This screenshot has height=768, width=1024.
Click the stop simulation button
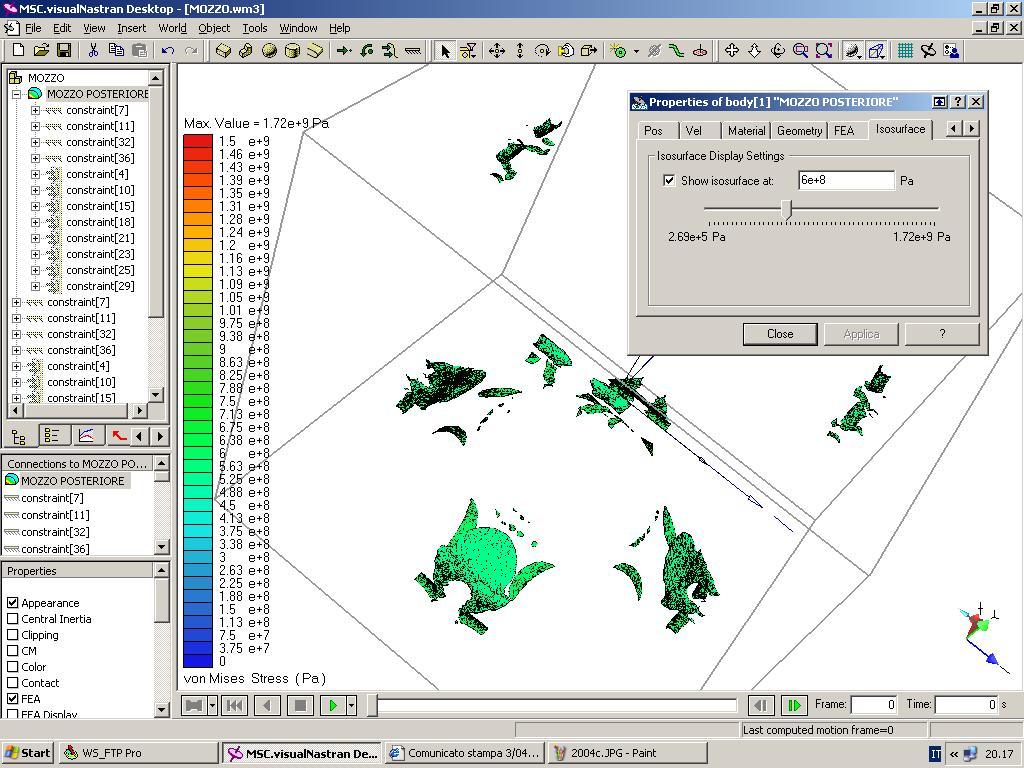tap(300, 705)
